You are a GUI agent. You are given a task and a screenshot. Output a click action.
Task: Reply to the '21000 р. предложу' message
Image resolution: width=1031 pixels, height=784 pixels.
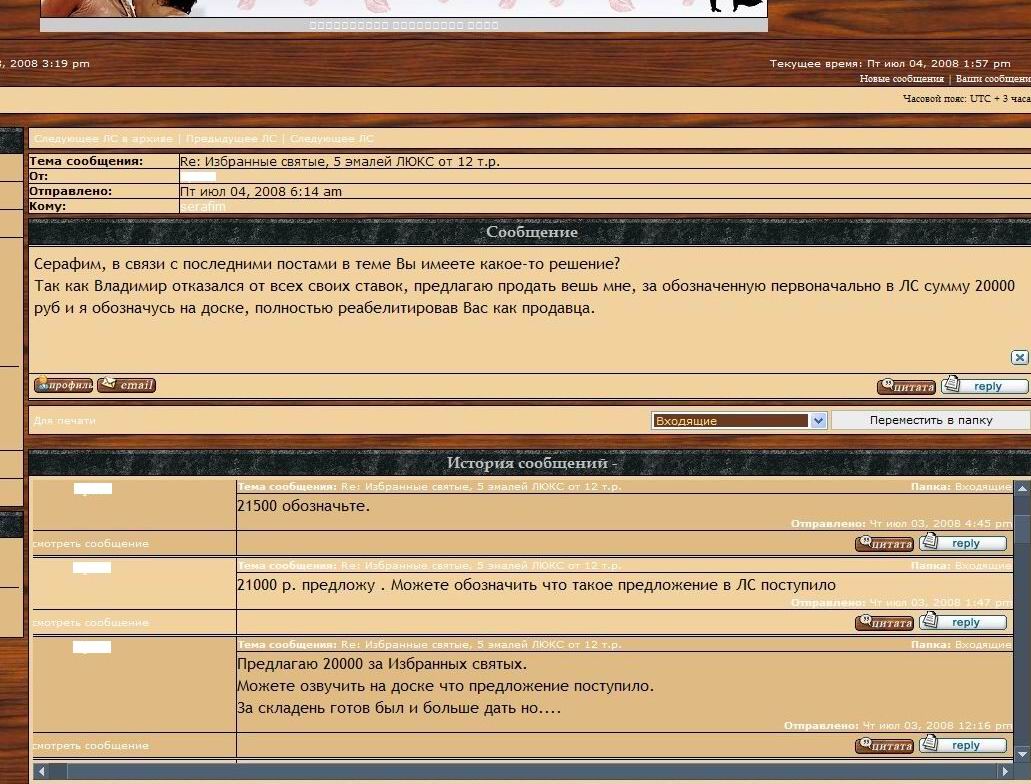click(963, 622)
